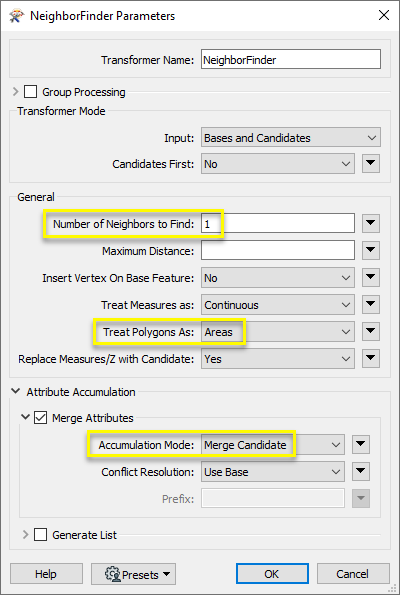This screenshot has height=595, width=400.
Task: Open the arrow menu beside Insert Vertex On Base Feature
Action: point(371,277)
